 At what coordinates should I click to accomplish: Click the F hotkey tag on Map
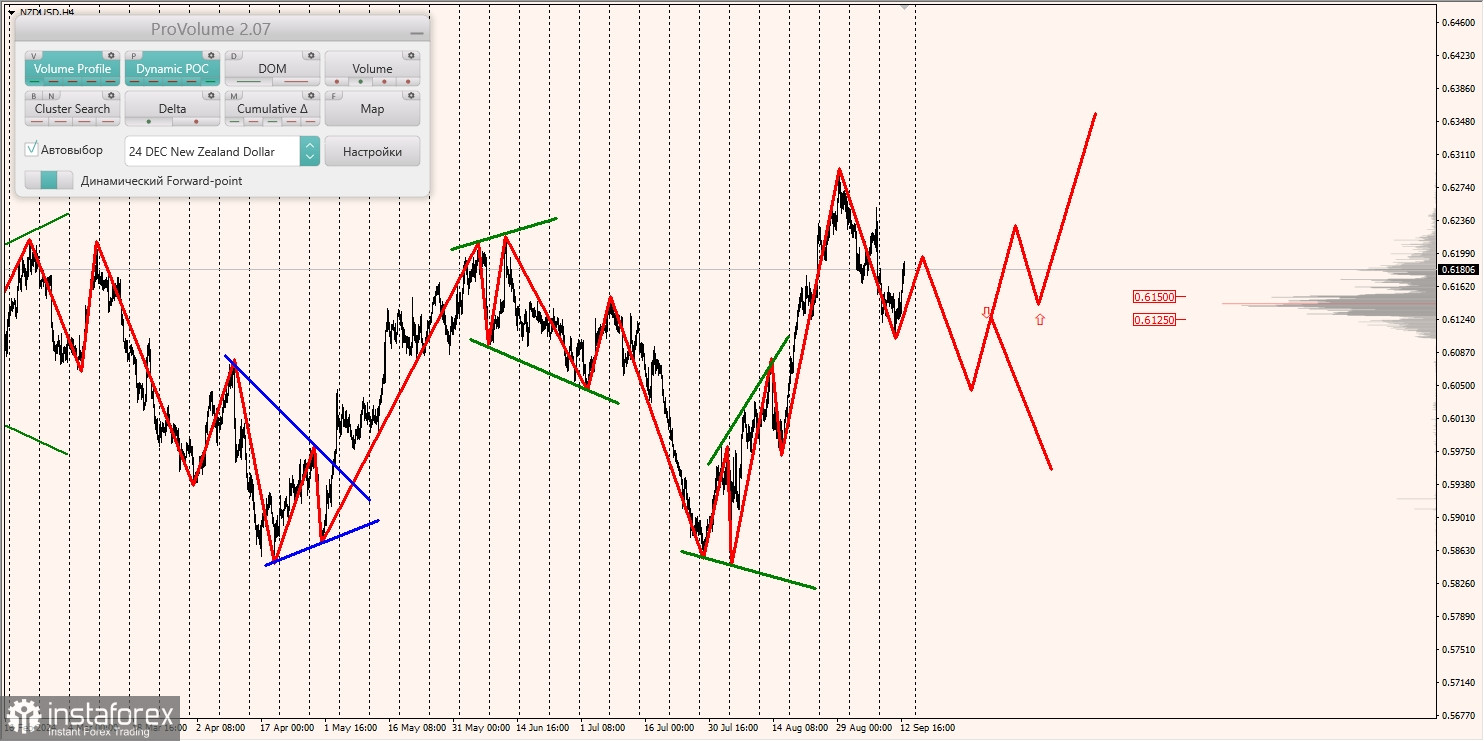point(333,96)
